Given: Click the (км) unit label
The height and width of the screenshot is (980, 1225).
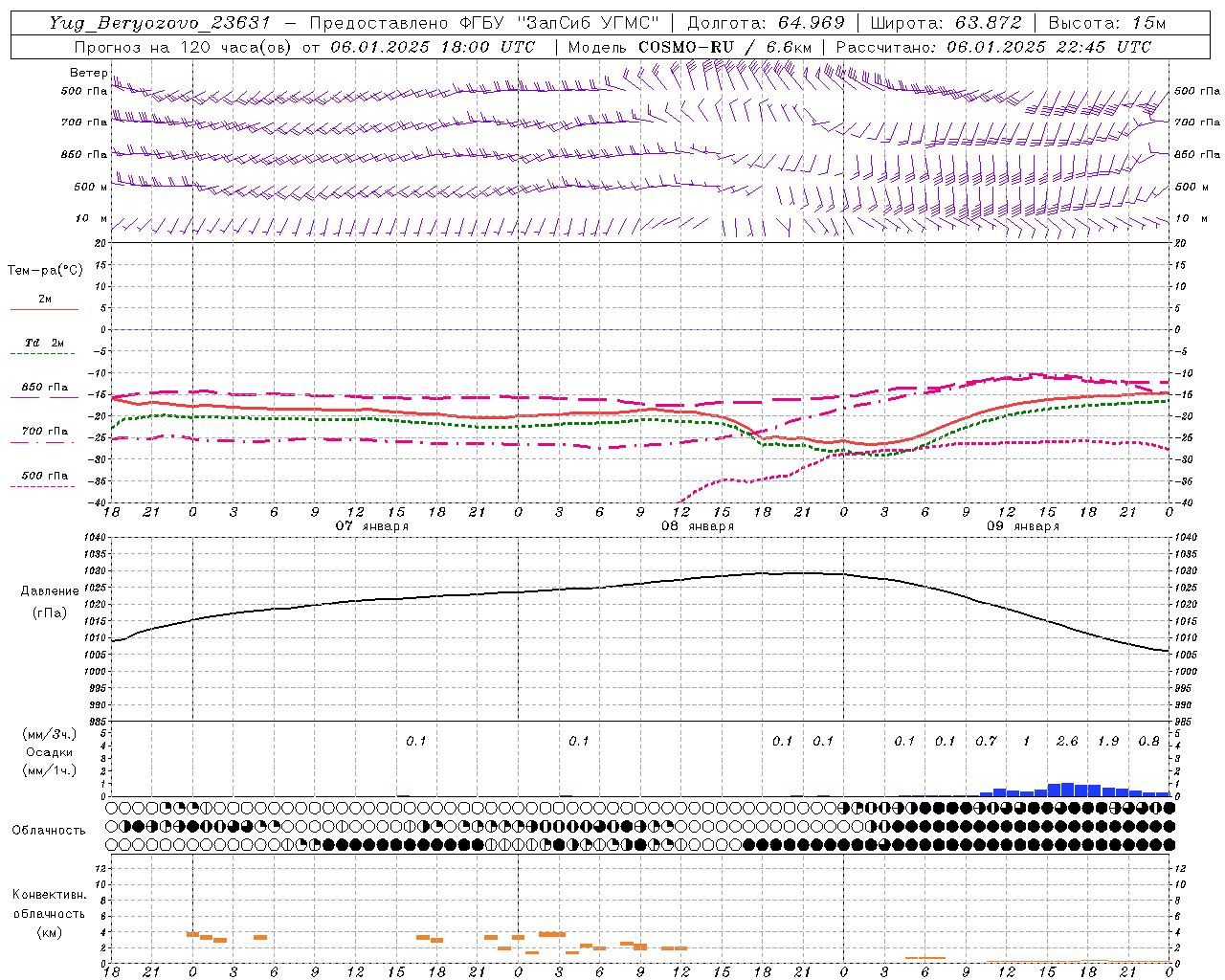Looking at the screenshot, I should [50, 932].
